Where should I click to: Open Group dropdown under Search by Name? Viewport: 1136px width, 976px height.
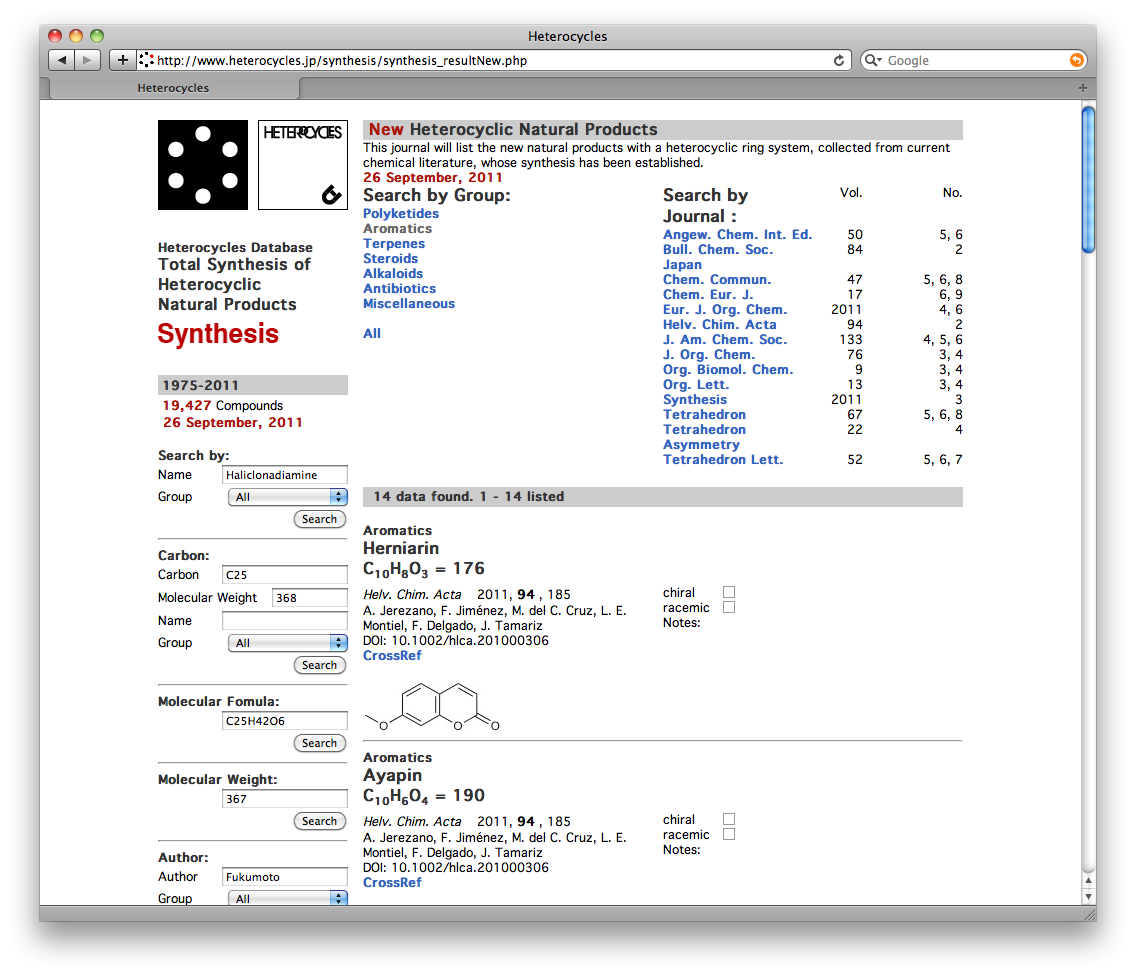coord(288,497)
